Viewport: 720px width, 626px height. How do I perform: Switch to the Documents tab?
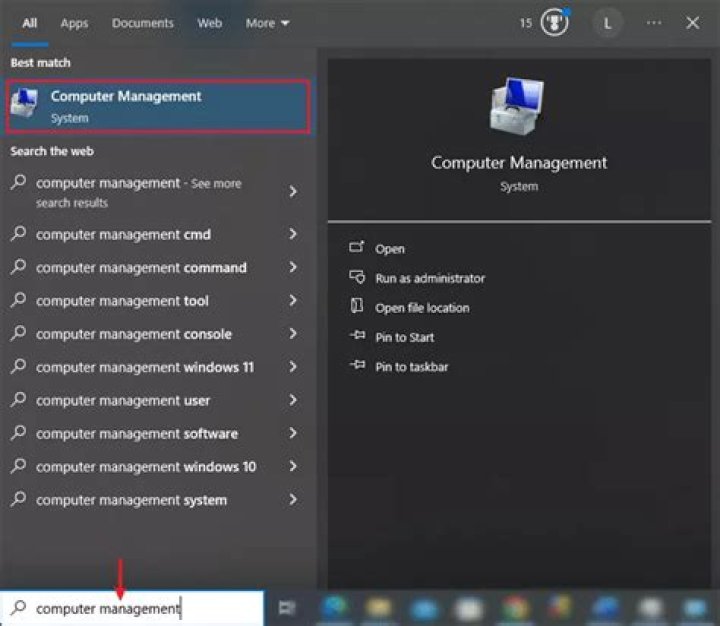142,23
